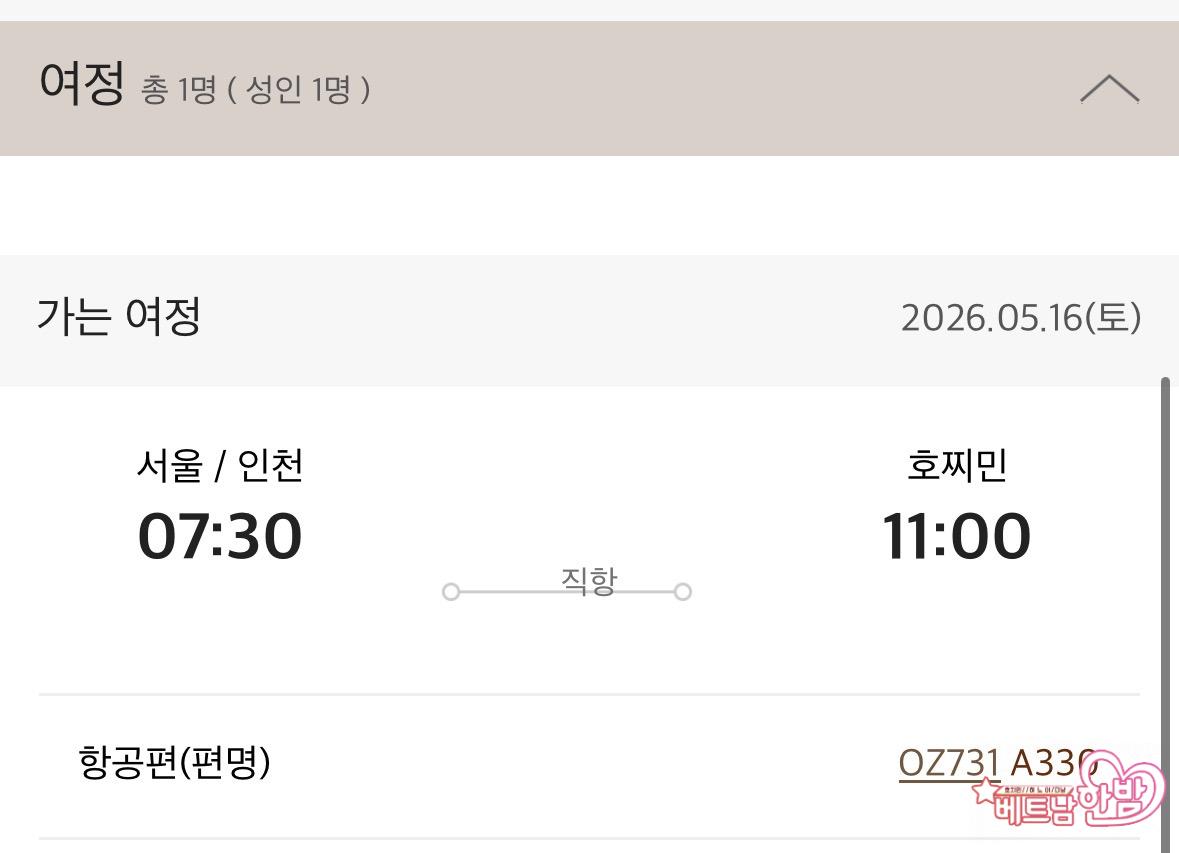Click the 항공편(편명) row label

tap(174, 762)
